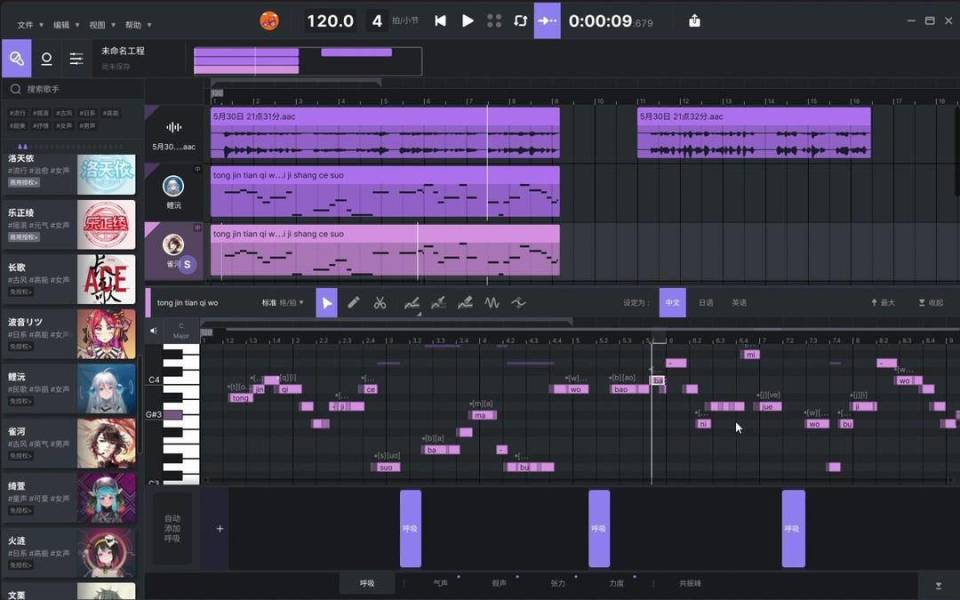Select the vibrato wave tool
The height and width of the screenshot is (600, 960).
[x=492, y=302]
